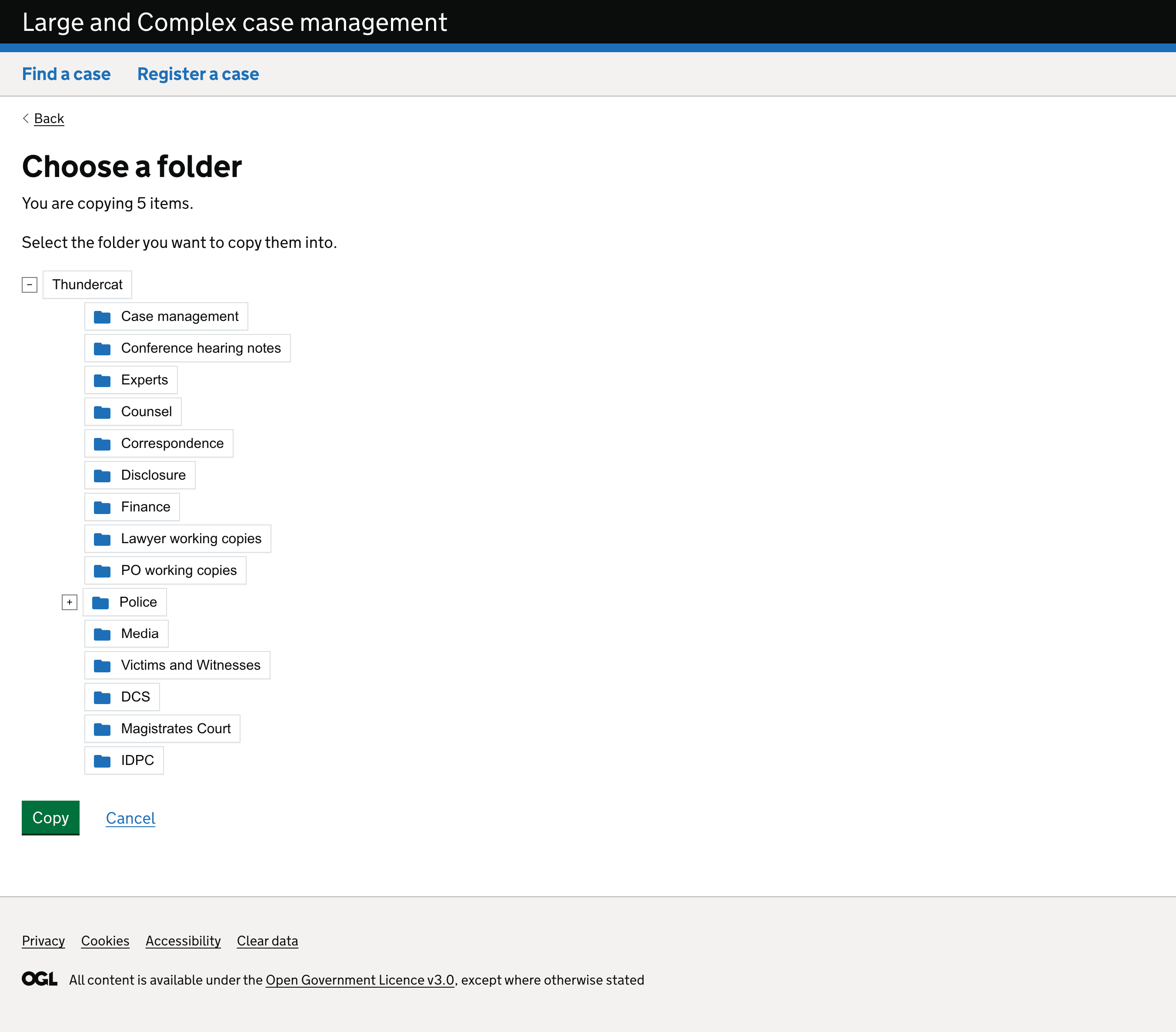
Task: Click the folder icon beside Disclosure
Action: pyautogui.click(x=102, y=475)
